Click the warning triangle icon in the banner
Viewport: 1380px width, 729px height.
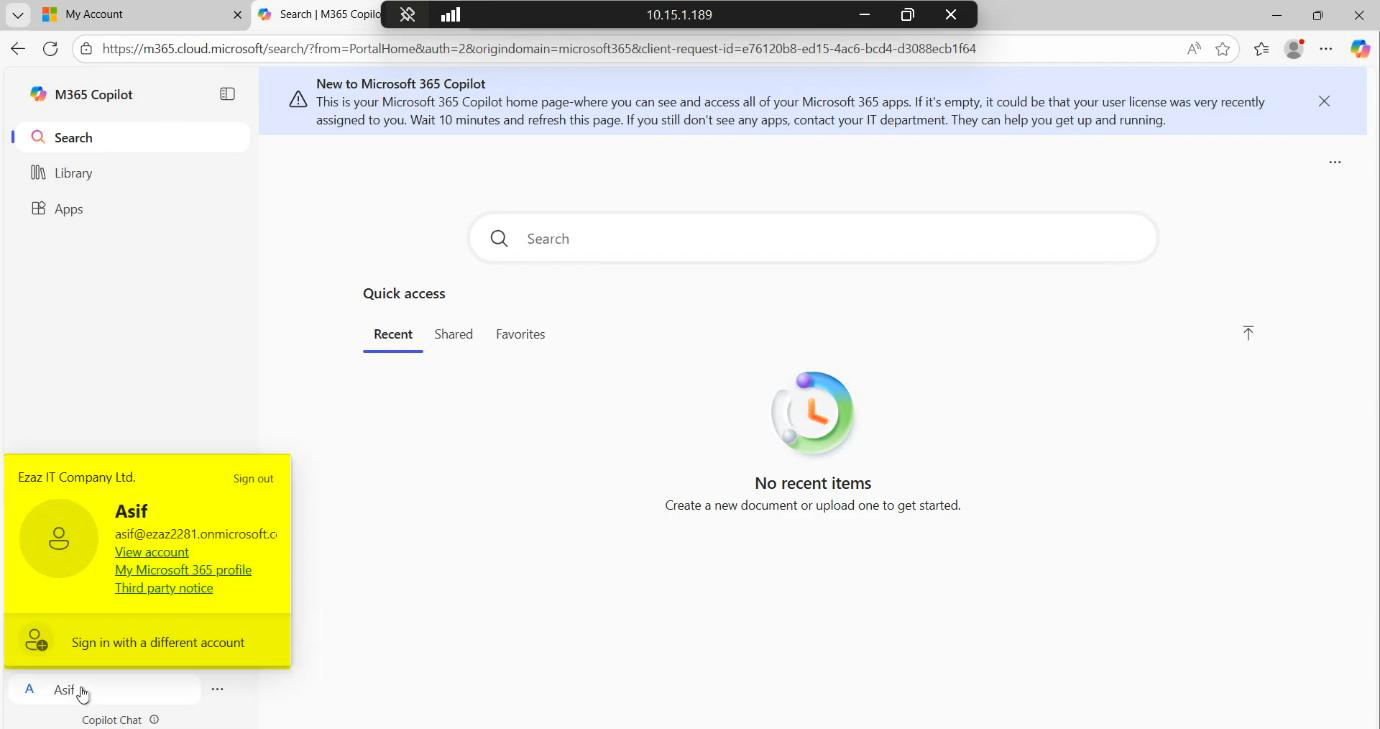click(298, 99)
